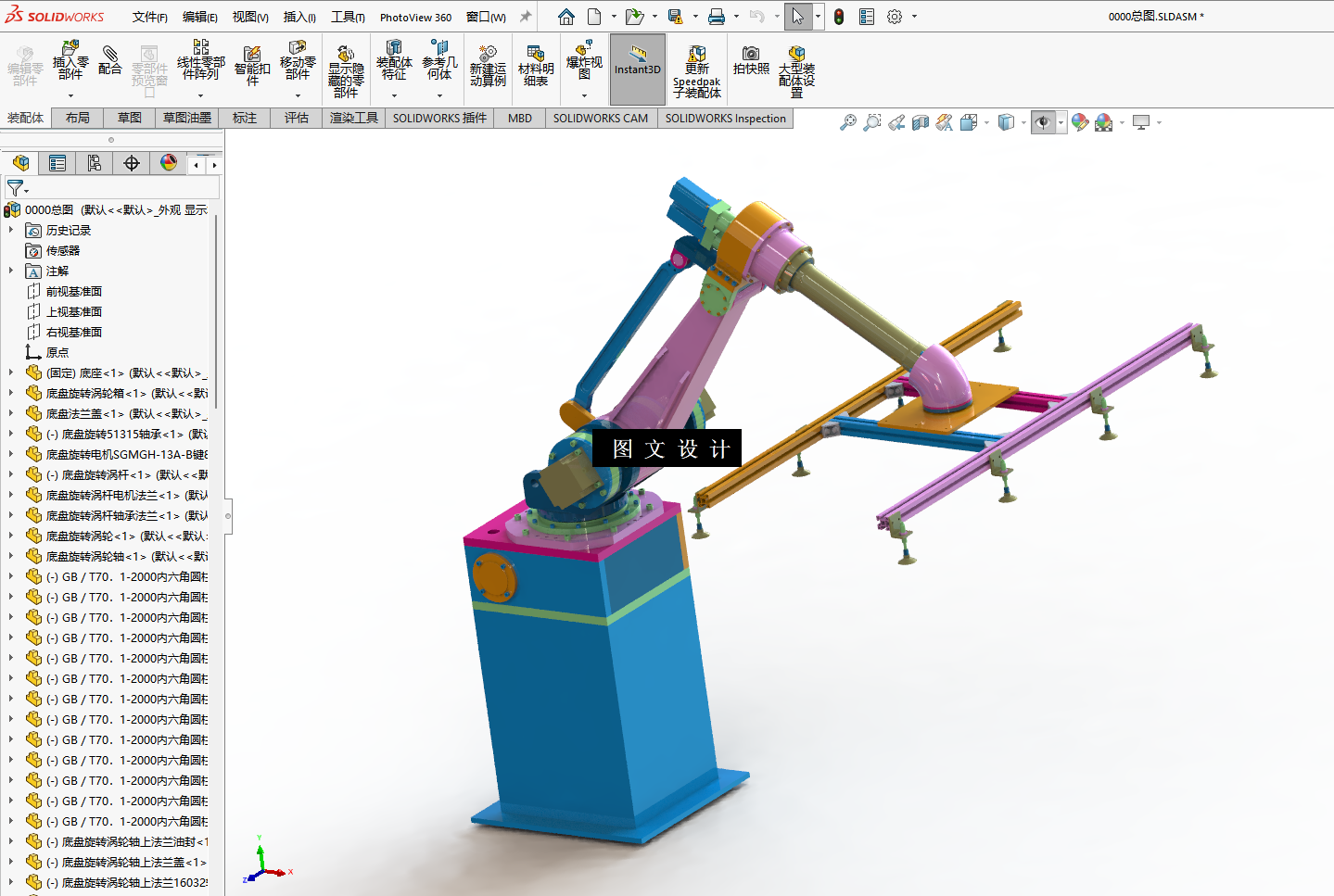Click the New document icon
This screenshot has width=1334, height=896.
[x=594, y=17]
